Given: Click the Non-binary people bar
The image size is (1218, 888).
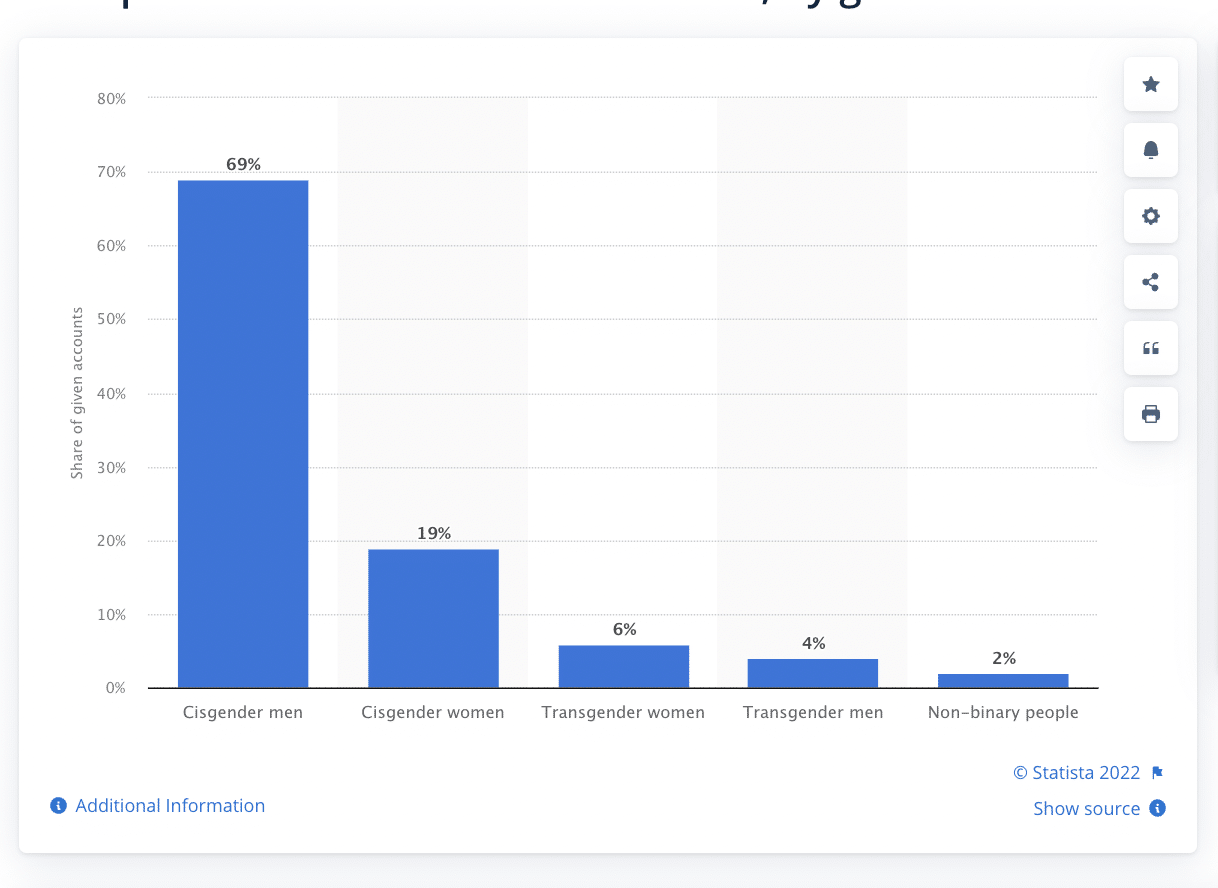Looking at the screenshot, I should click(x=1004, y=681).
